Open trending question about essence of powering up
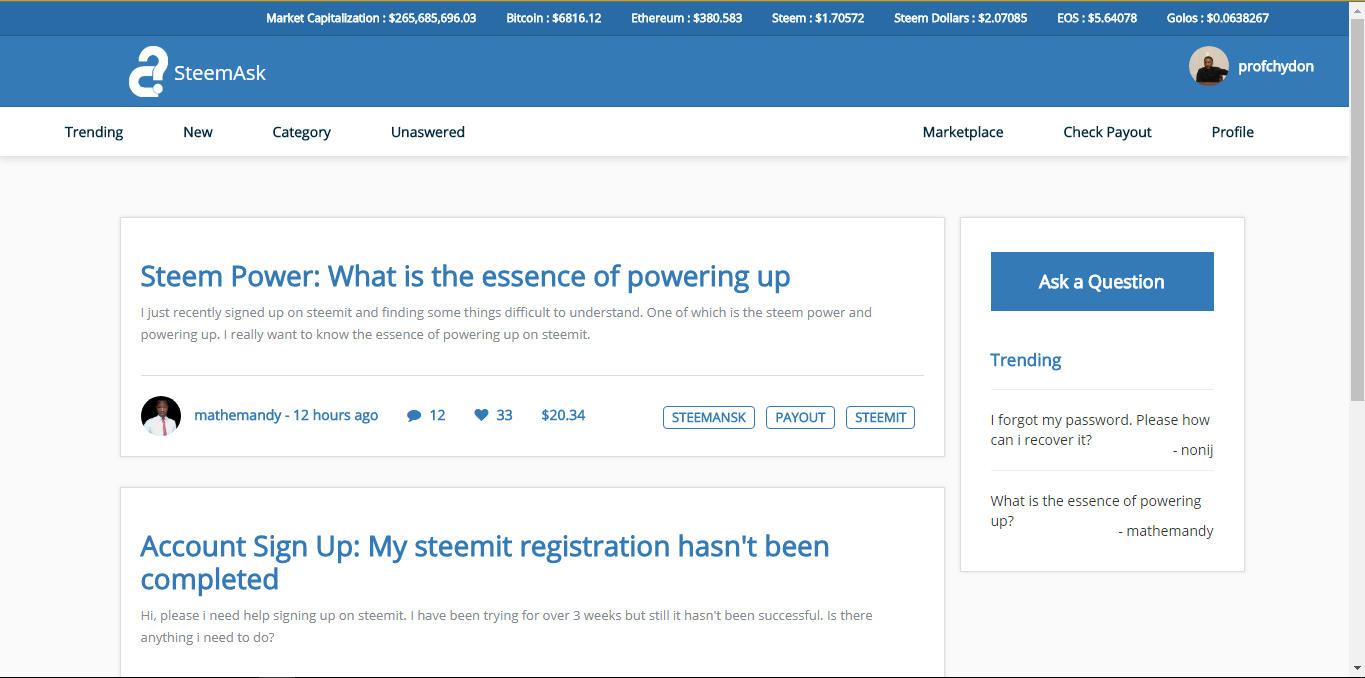 (1096, 511)
